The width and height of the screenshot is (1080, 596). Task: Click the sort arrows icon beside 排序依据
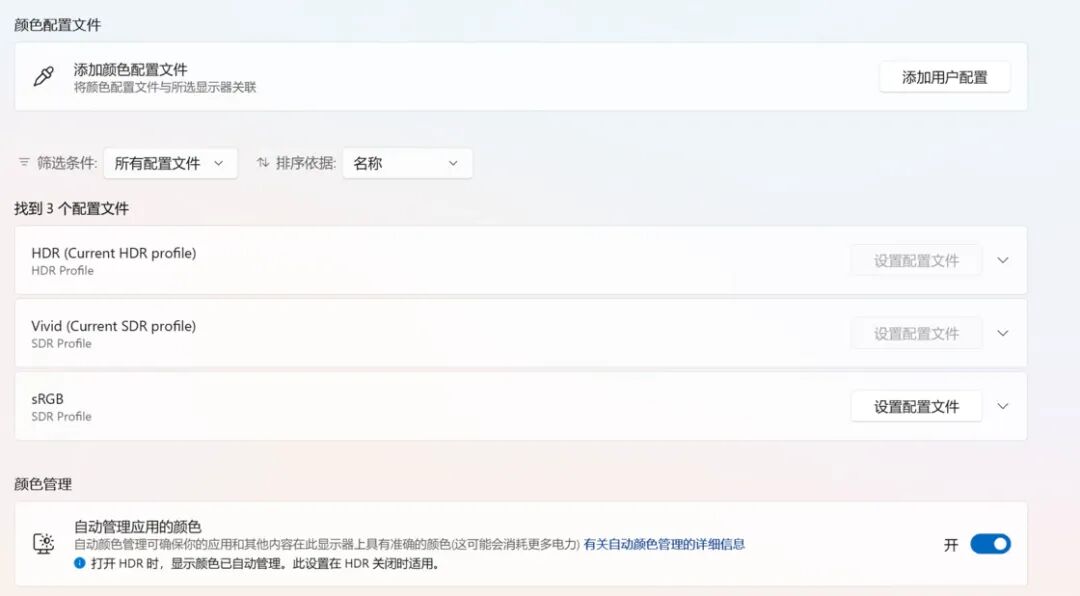(x=263, y=163)
